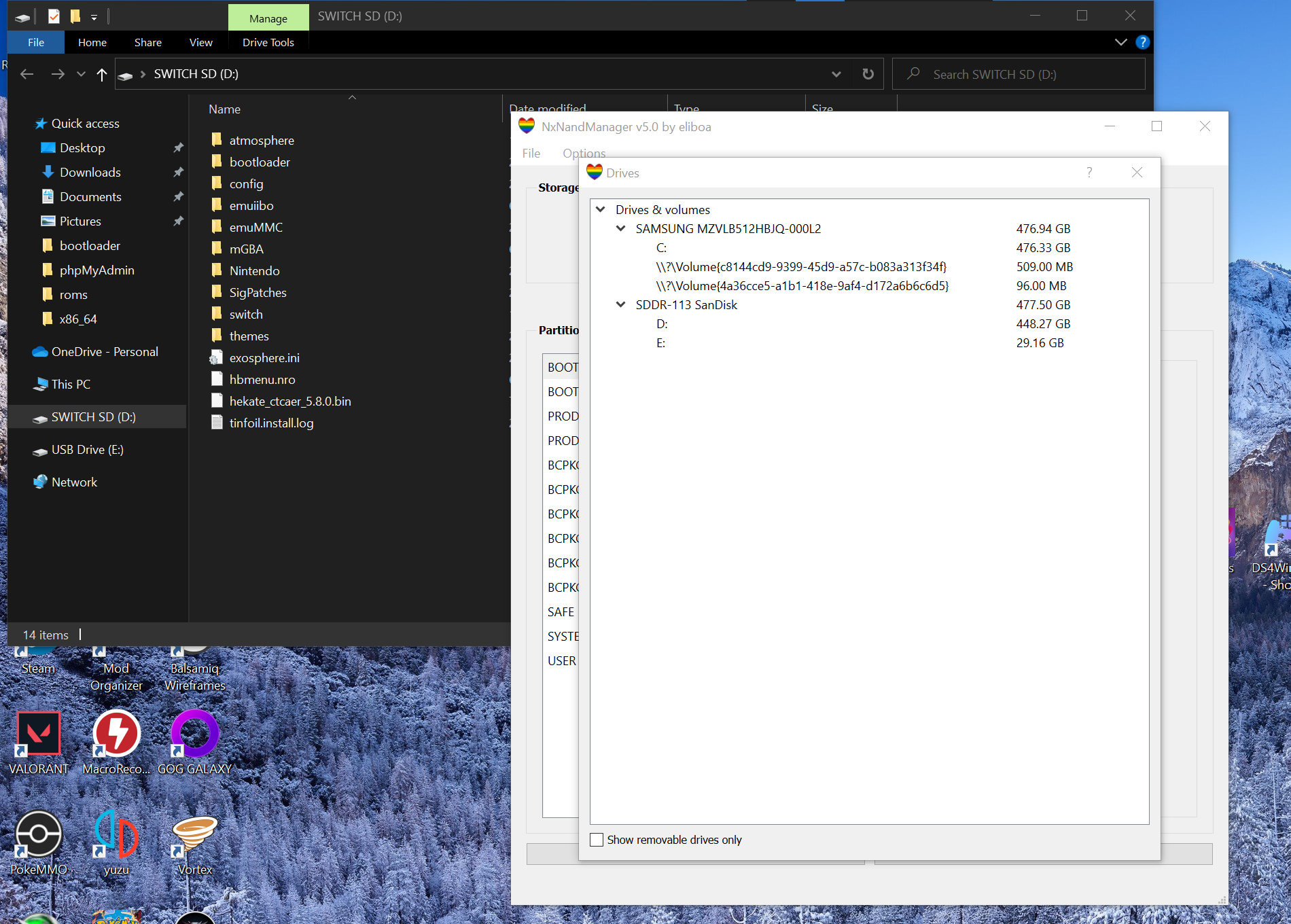Open This PC in navigation pane

point(71,384)
